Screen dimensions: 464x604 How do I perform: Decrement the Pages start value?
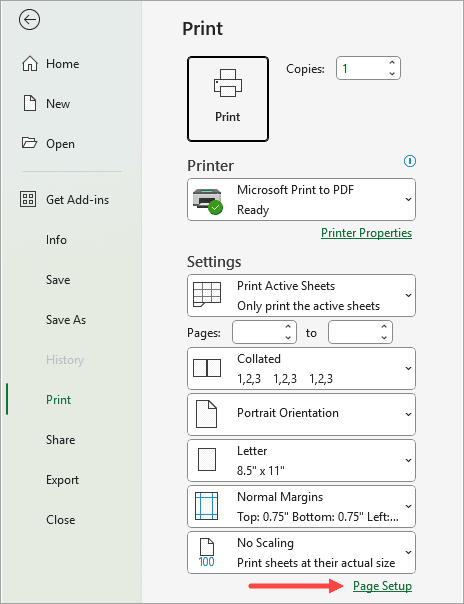288,337
